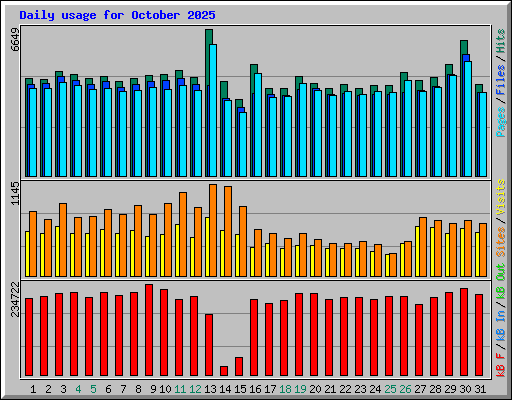Click day 20 on the x-axis

click(x=315, y=389)
